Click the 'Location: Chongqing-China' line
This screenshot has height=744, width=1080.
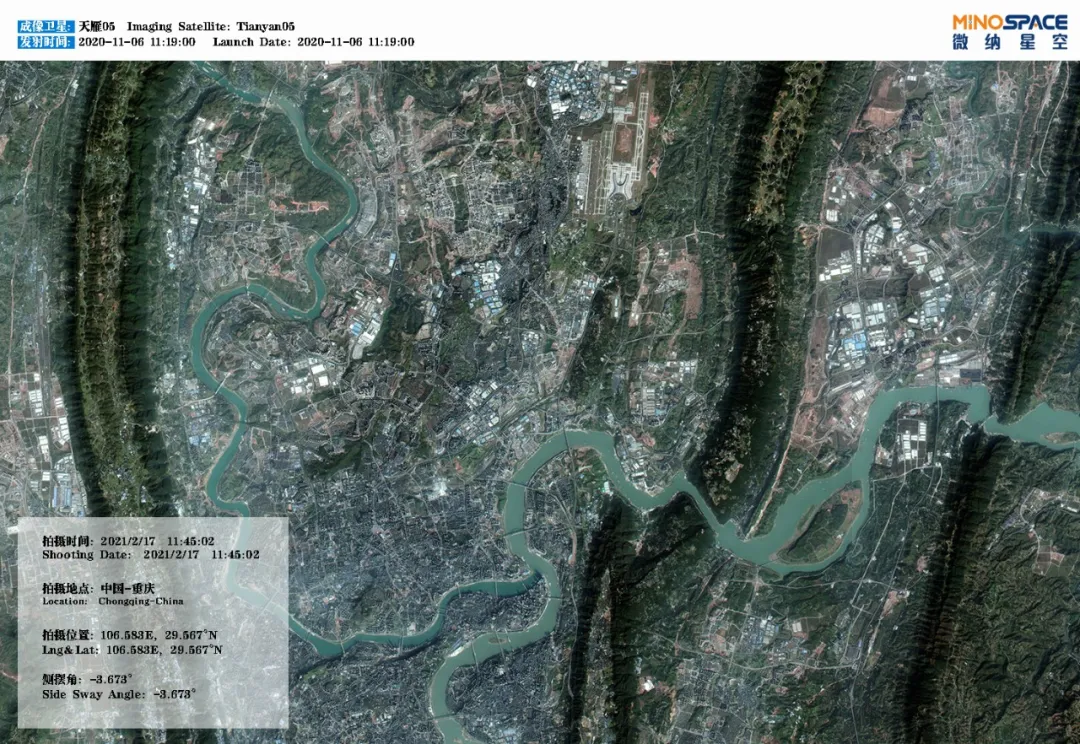click(x=113, y=601)
